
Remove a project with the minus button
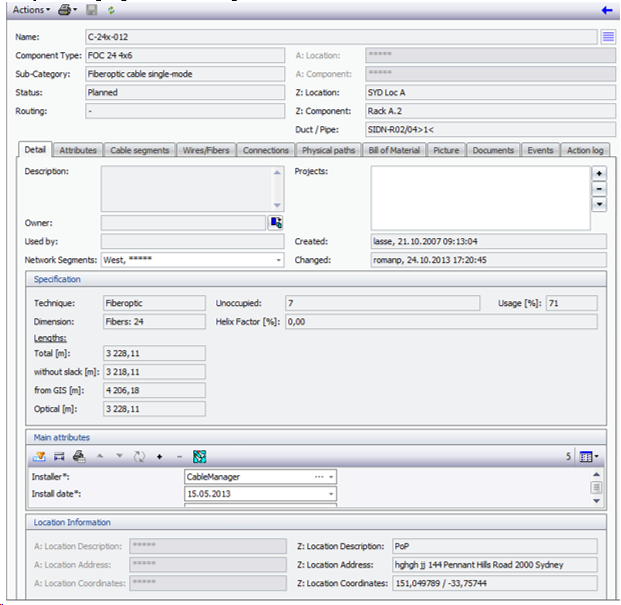point(599,189)
